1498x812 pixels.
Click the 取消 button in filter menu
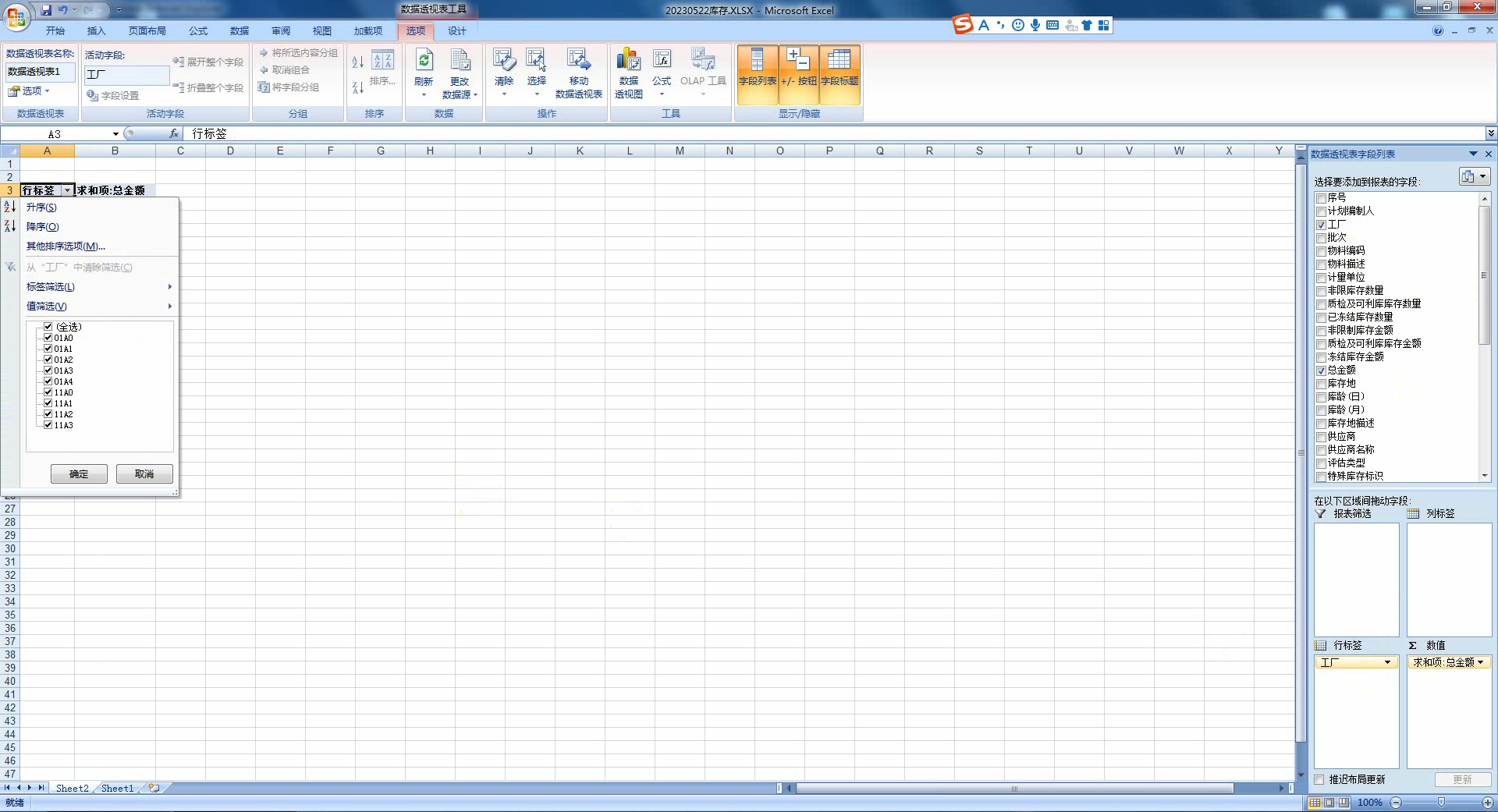(x=144, y=474)
